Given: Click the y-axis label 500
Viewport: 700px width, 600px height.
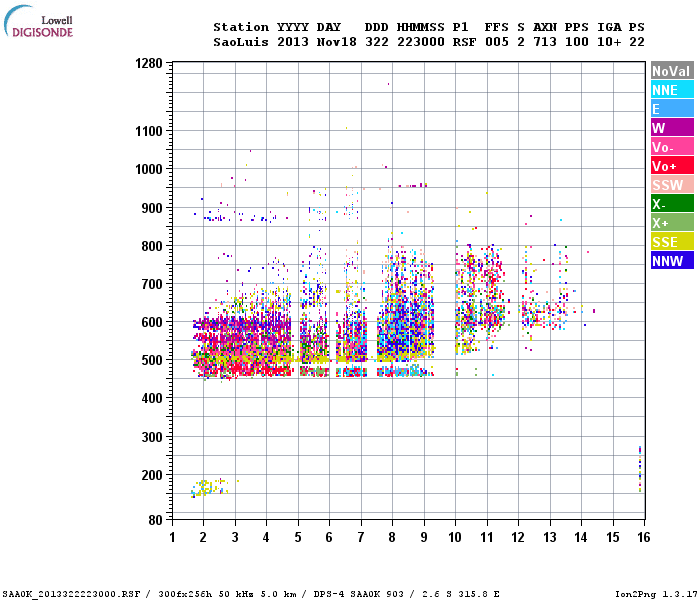Looking at the screenshot, I should [x=152, y=360].
